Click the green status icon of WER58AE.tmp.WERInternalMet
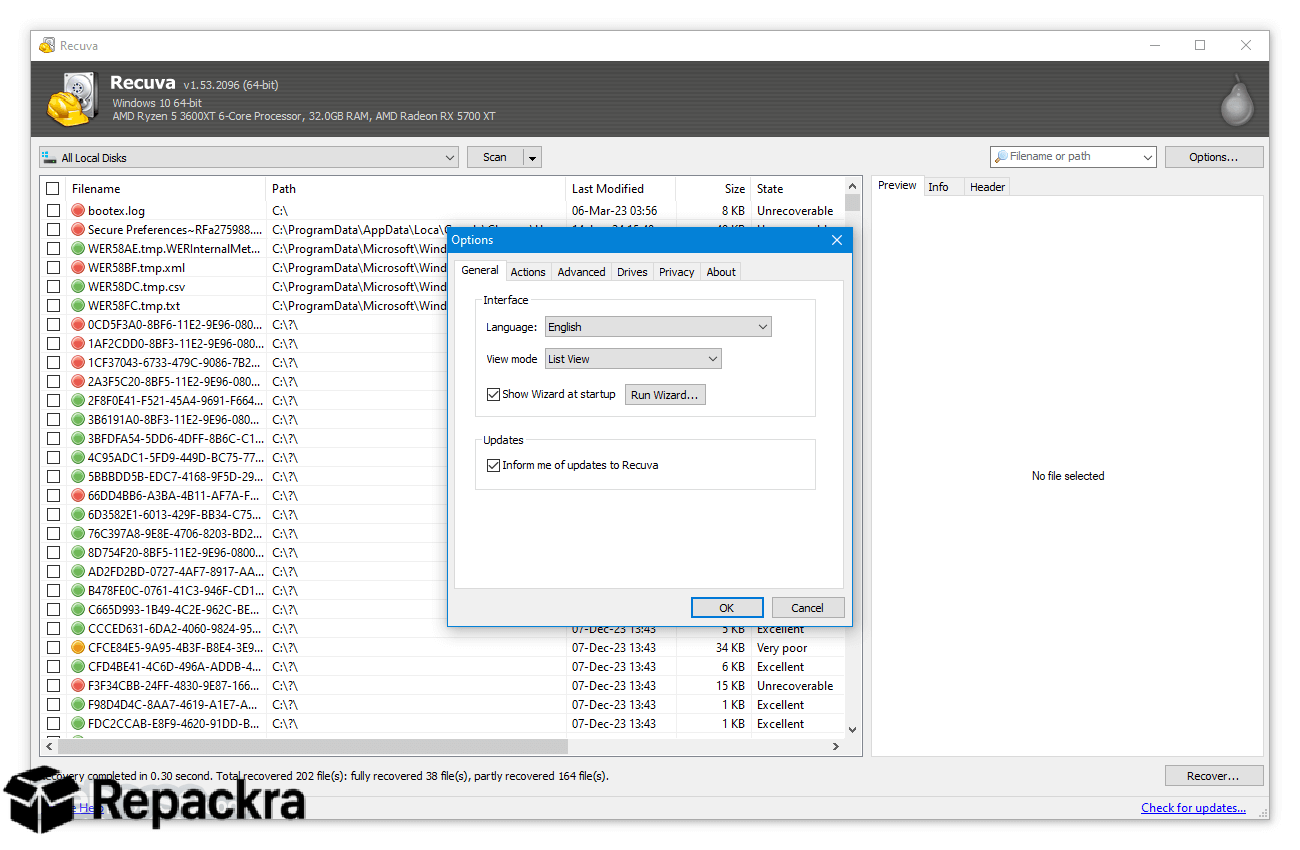The image size is (1300, 850). click(x=78, y=249)
